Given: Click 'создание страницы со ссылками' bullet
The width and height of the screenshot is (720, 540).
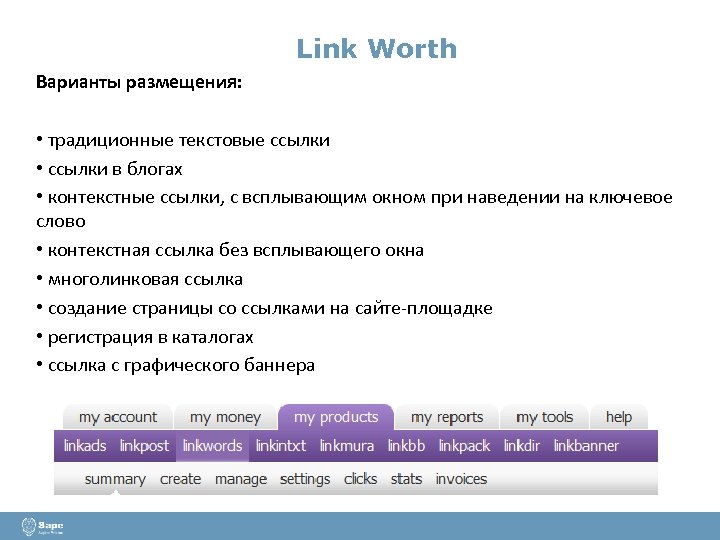Looking at the screenshot, I should (x=264, y=308).
